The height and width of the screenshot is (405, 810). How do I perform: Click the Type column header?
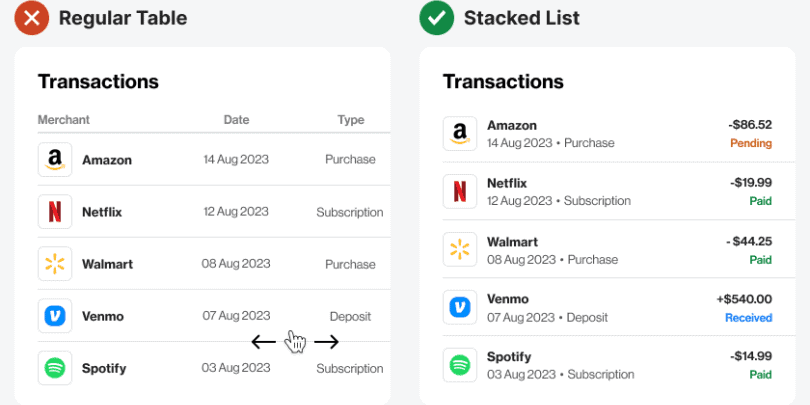(x=351, y=120)
